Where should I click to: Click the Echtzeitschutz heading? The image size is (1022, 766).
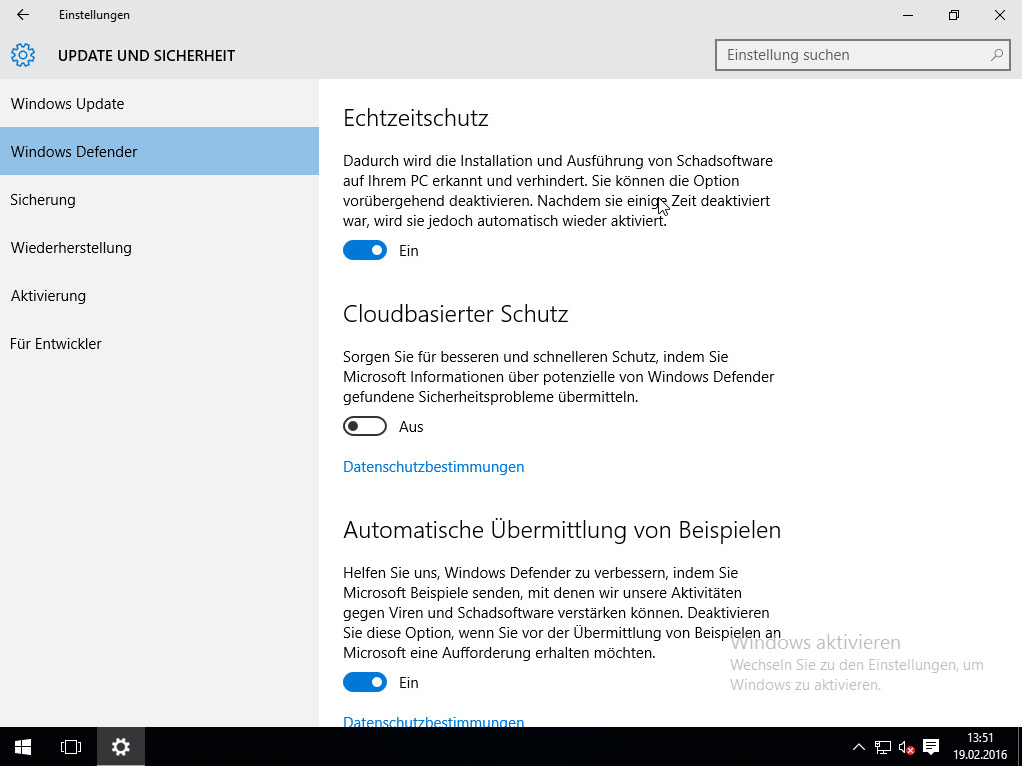click(x=416, y=118)
